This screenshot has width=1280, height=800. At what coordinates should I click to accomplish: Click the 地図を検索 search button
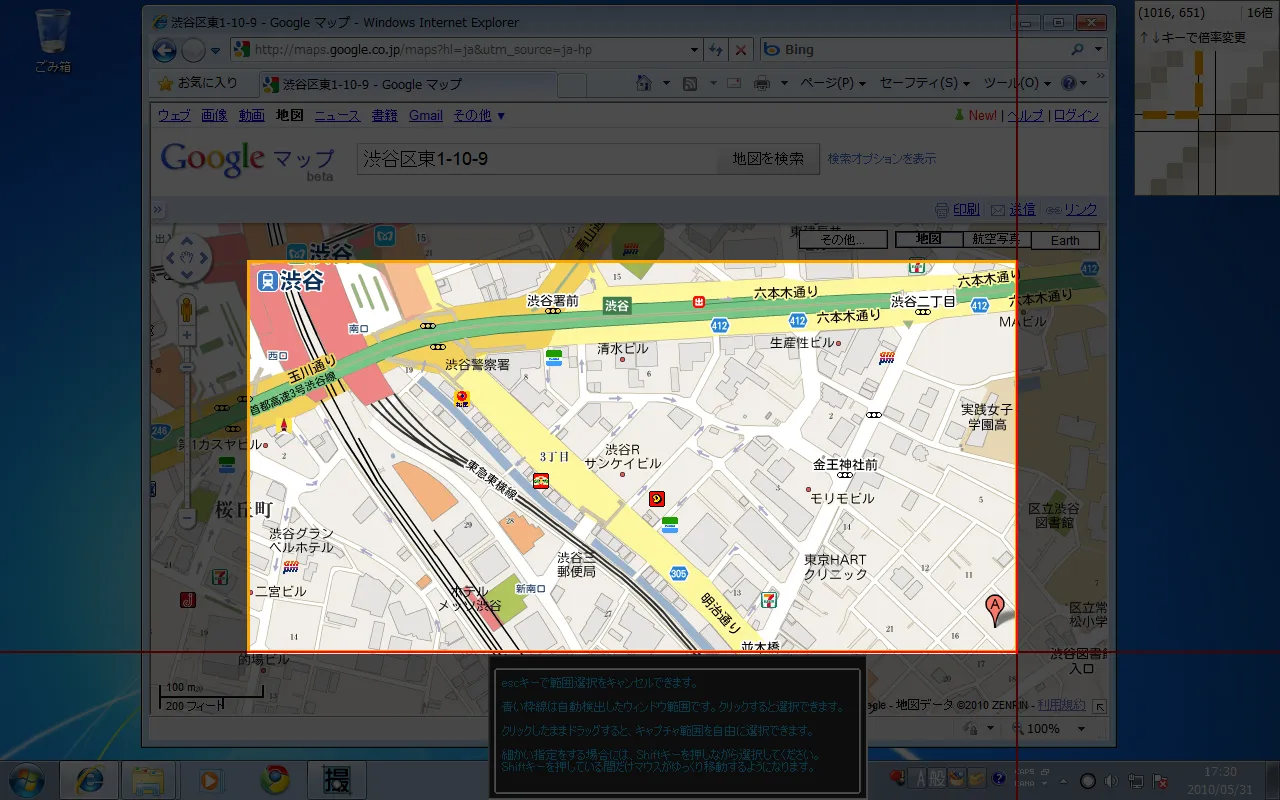click(768, 158)
